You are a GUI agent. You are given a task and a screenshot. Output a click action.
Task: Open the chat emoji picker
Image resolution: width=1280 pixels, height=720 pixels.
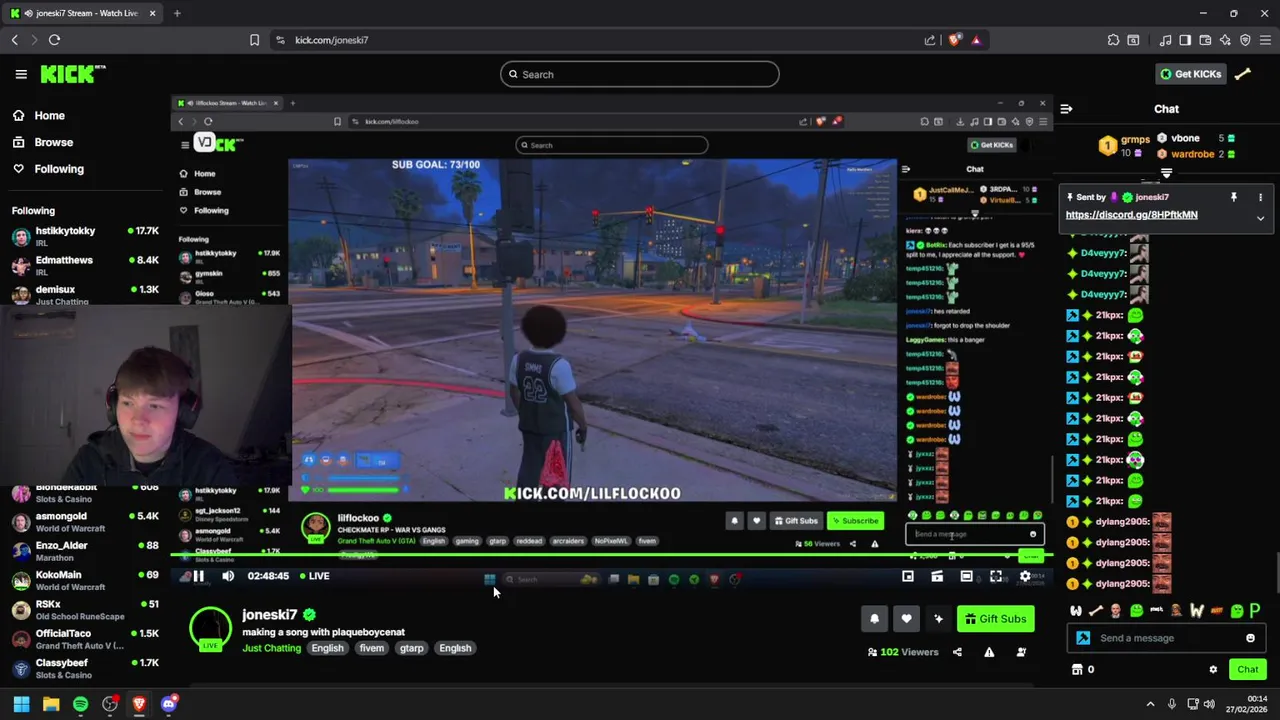1250,638
